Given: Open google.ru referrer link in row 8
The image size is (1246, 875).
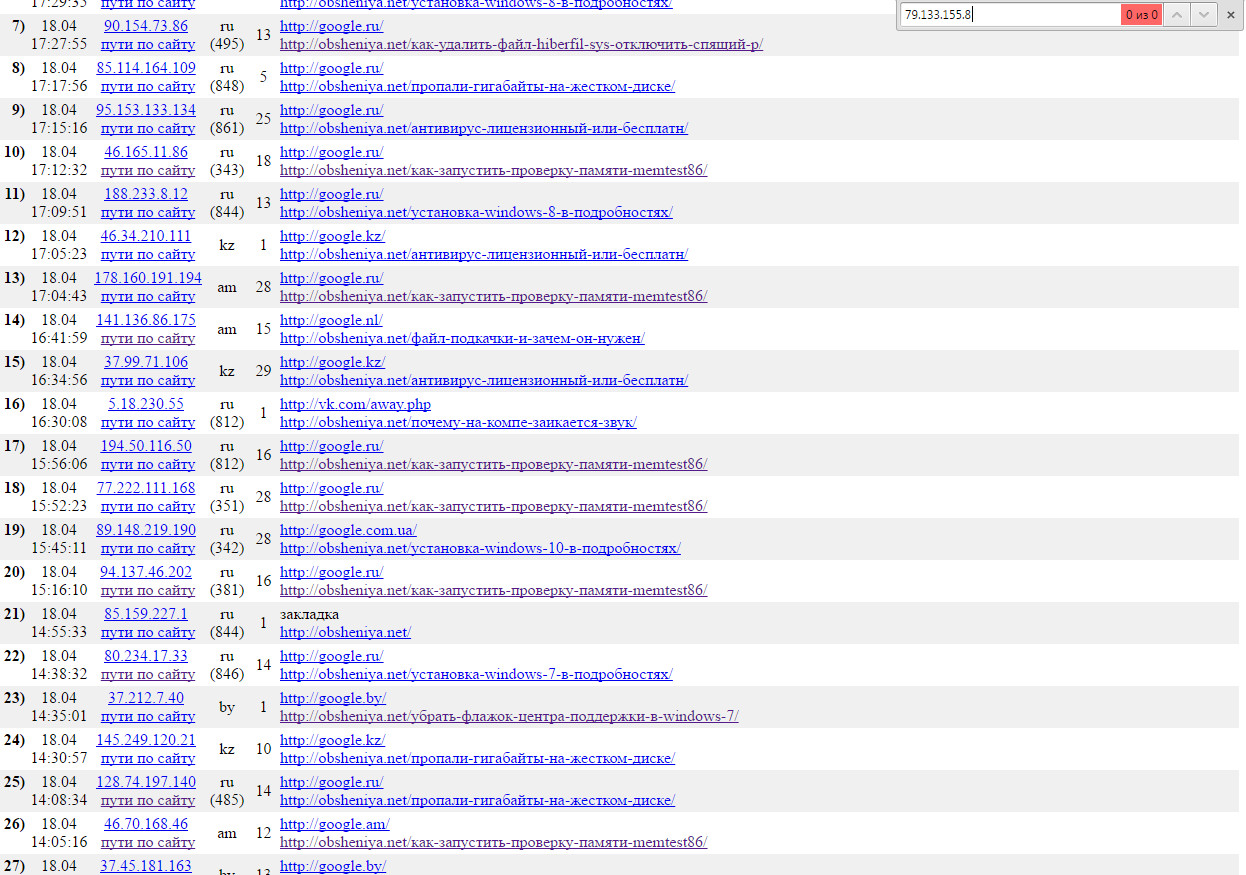Looking at the screenshot, I should pos(331,68).
